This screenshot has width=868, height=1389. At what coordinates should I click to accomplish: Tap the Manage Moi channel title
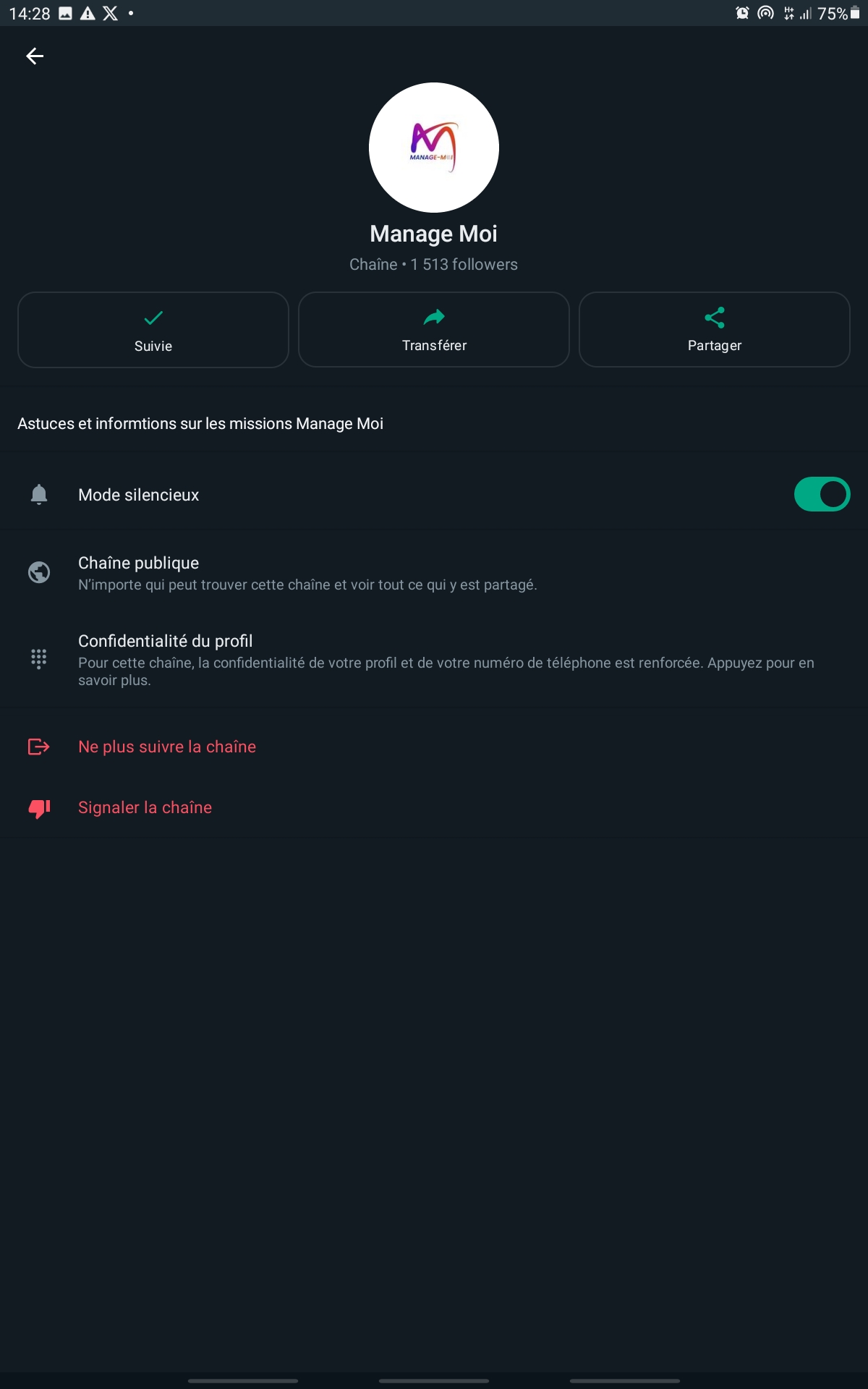(x=433, y=234)
